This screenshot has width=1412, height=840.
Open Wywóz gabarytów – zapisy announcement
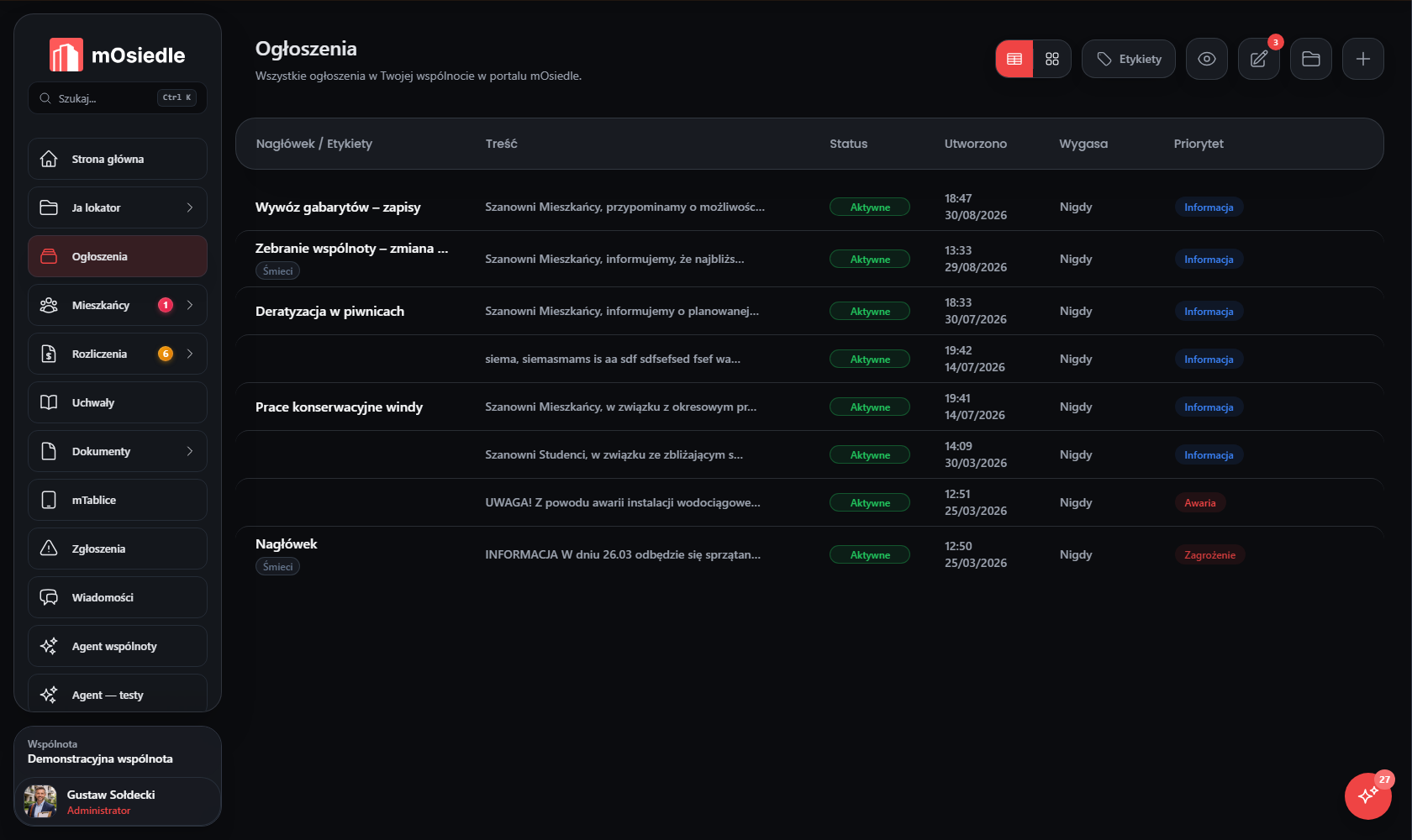(338, 207)
